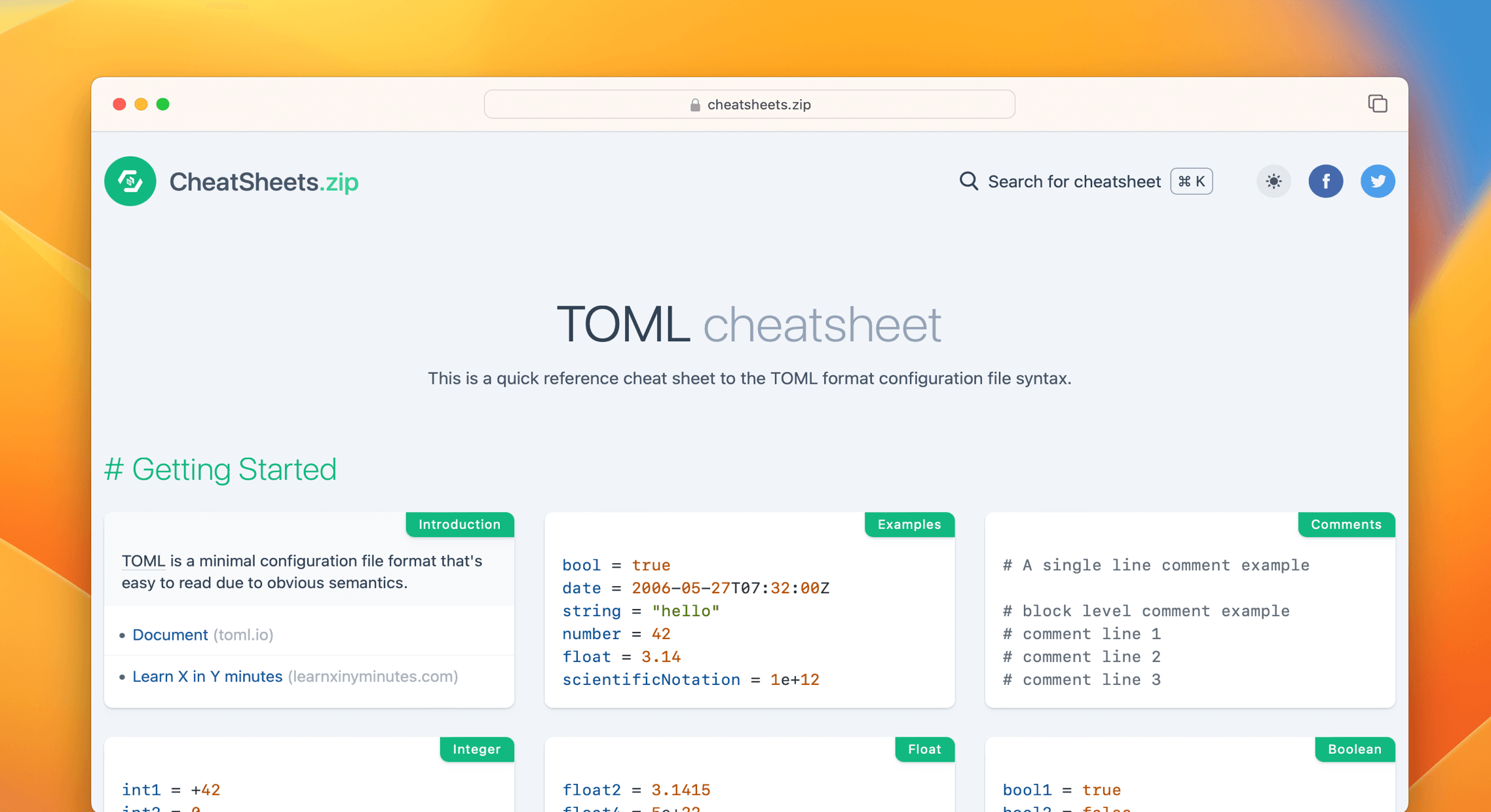Open the Document (toml.io) link
The height and width of the screenshot is (812, 1491).
[x=170, y=634]
